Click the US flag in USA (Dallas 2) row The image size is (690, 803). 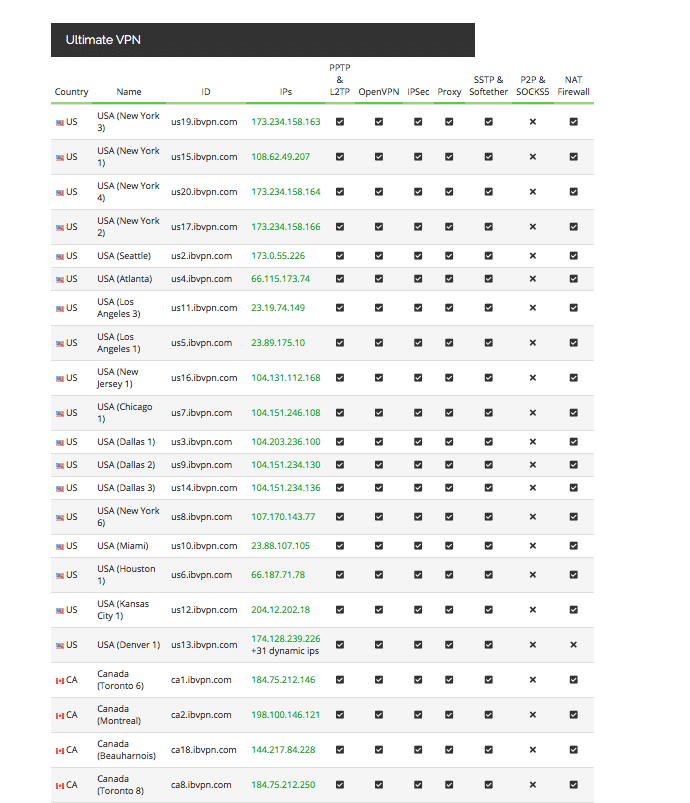60,466
